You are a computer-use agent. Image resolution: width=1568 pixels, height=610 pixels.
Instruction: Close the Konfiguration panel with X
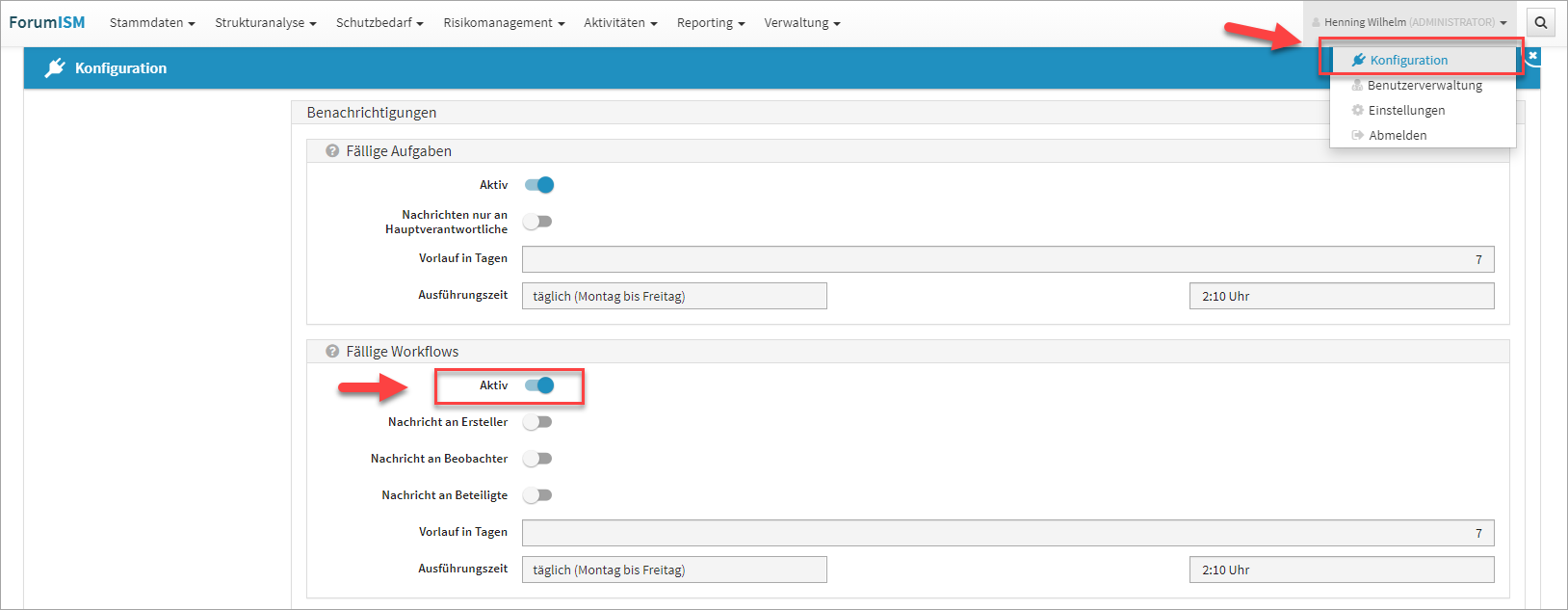(1532, 56)
